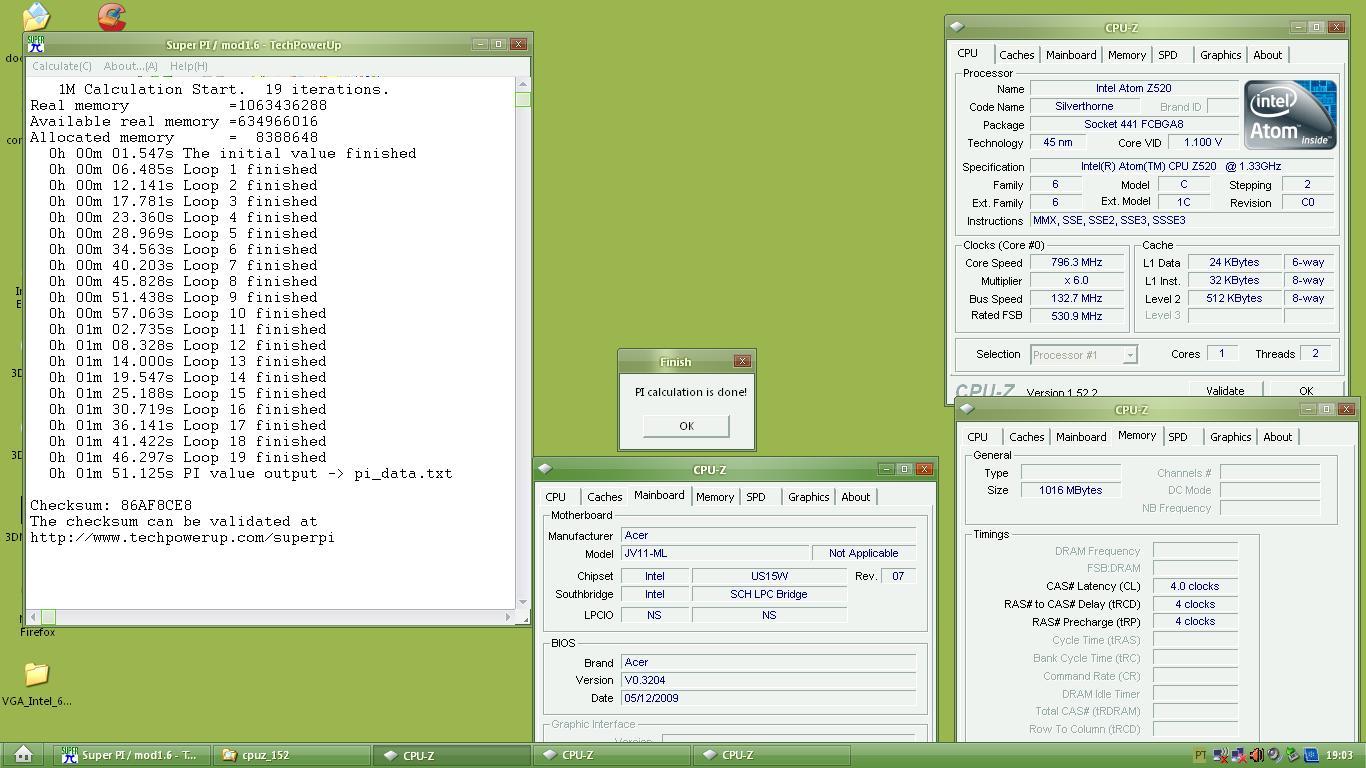This screenshot has width=1366, height=768.
Task: Click the window icon of the Mainboard CPU-Z window
Action: (x=545, y=469)
